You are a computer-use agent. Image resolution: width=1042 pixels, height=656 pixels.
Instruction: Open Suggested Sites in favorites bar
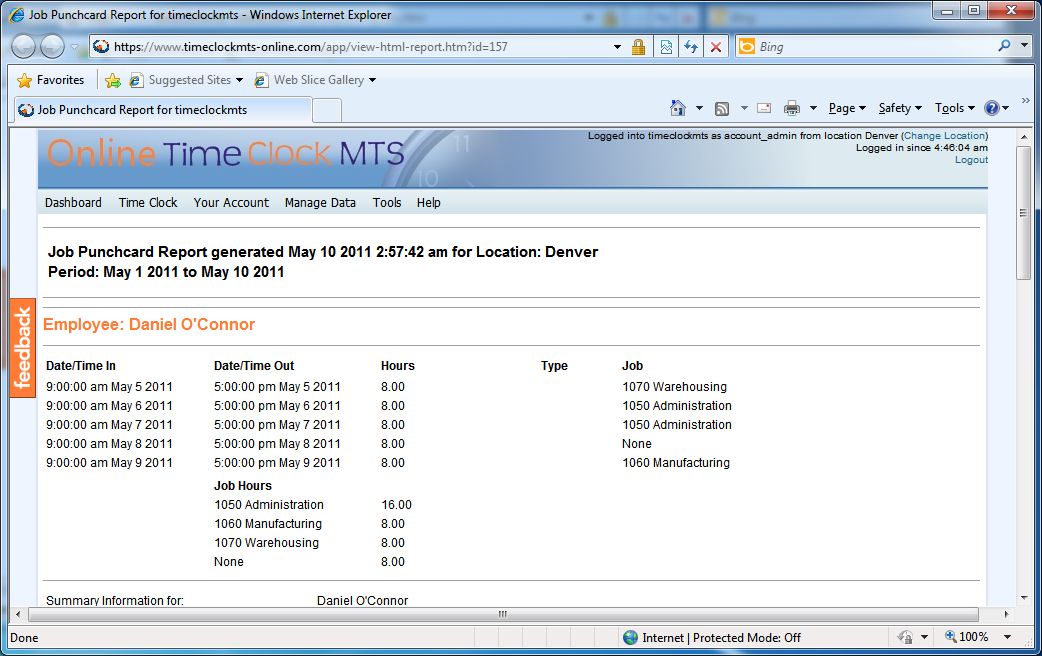click(x=185, y=80)
